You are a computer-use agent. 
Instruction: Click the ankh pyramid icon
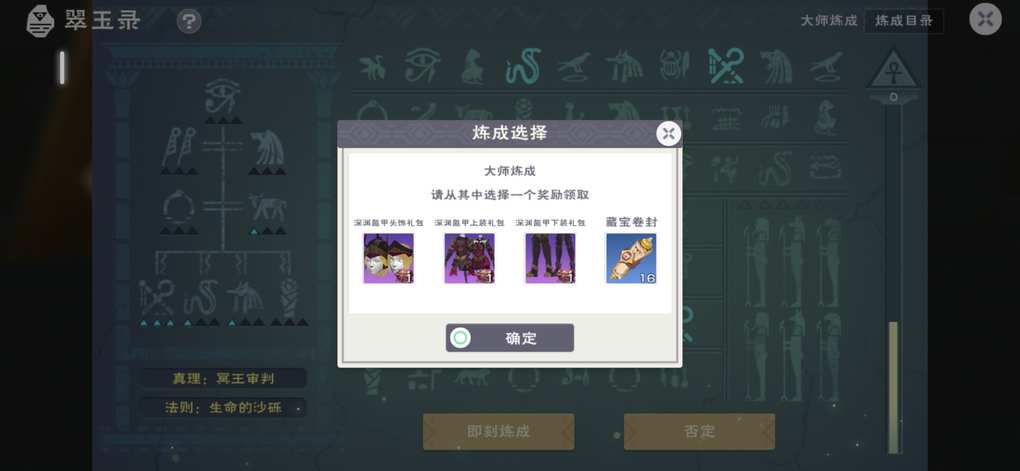pyautogui.click(x=893, y=71)
